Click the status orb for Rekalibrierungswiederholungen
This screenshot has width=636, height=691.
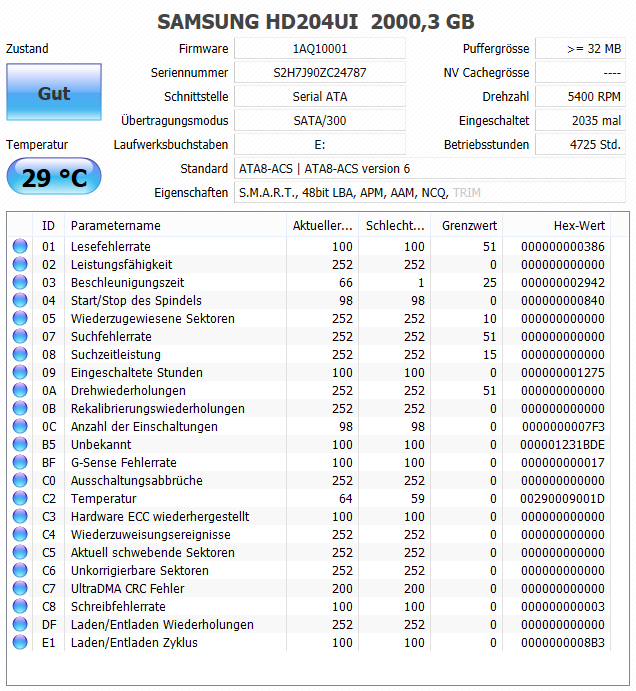20,408
